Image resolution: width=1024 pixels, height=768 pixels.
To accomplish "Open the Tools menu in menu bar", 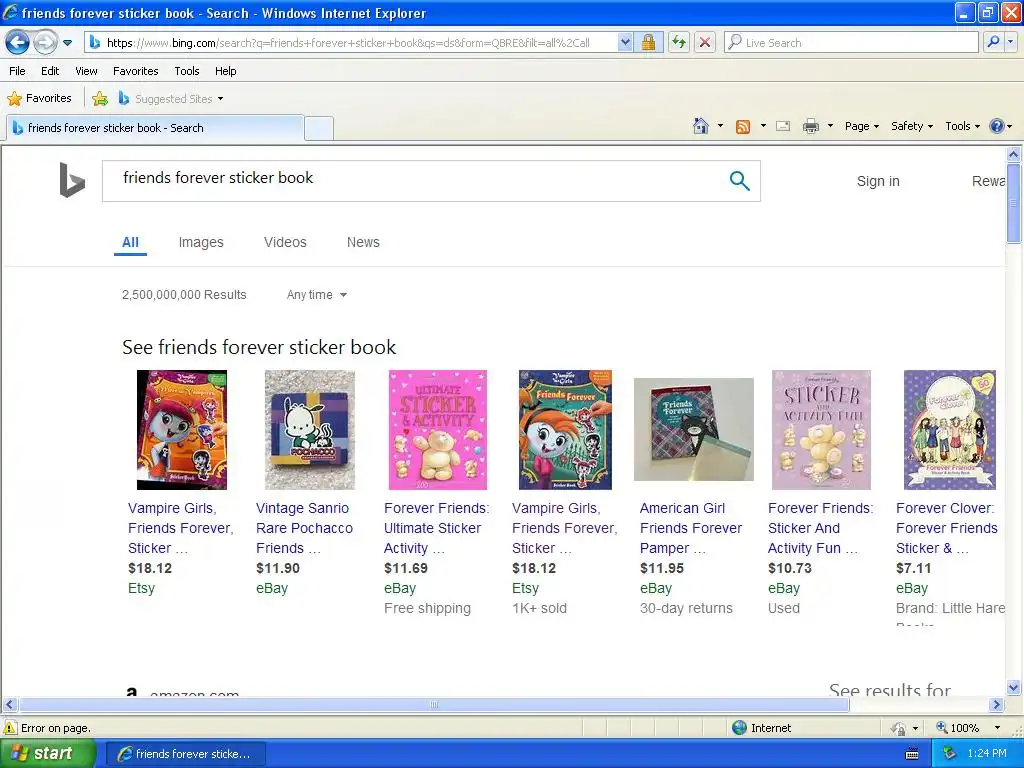I will coord(187,71).
